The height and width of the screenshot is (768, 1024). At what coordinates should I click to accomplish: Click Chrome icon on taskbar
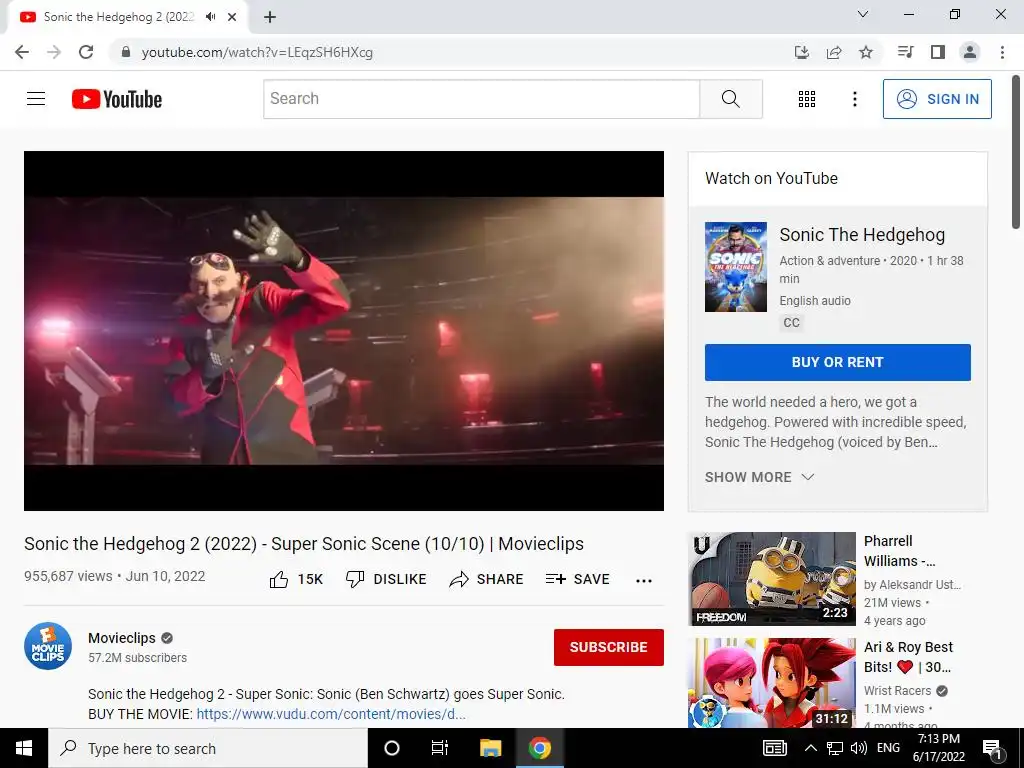(x=539, y=748)
